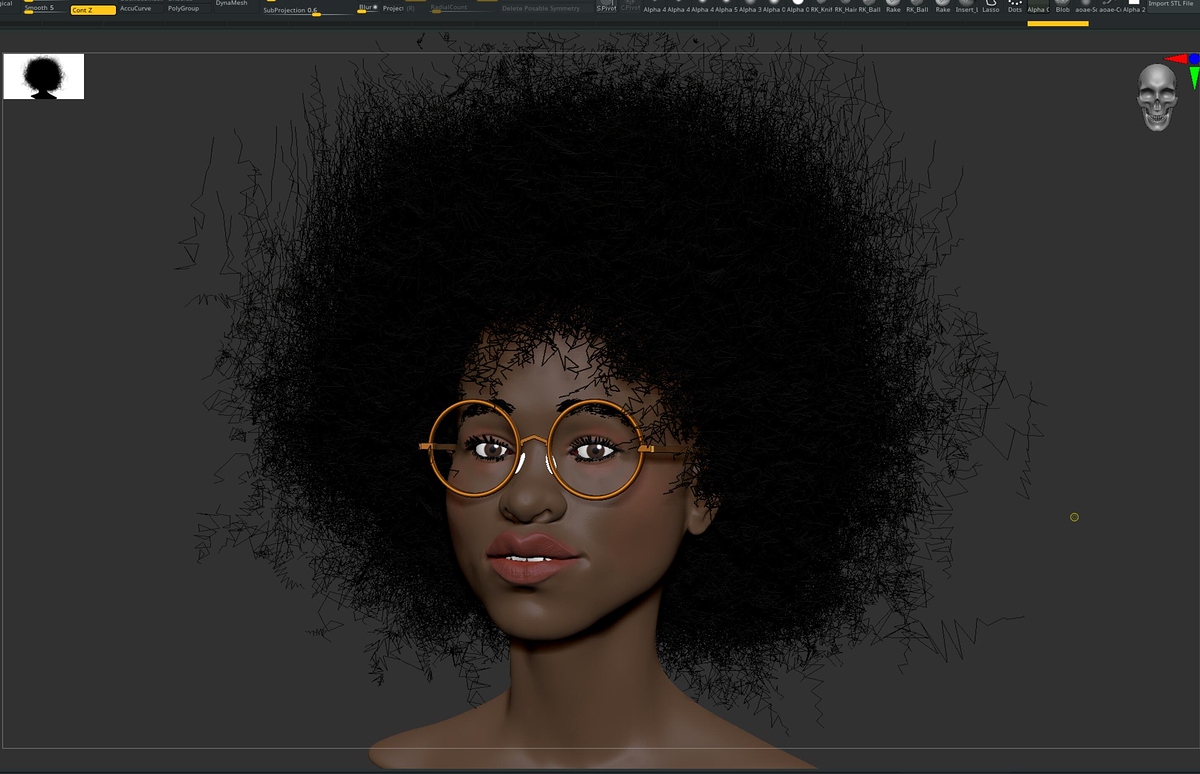
Task: Select the aoae-Ci brush
Action: click(x=1110, y=6)
